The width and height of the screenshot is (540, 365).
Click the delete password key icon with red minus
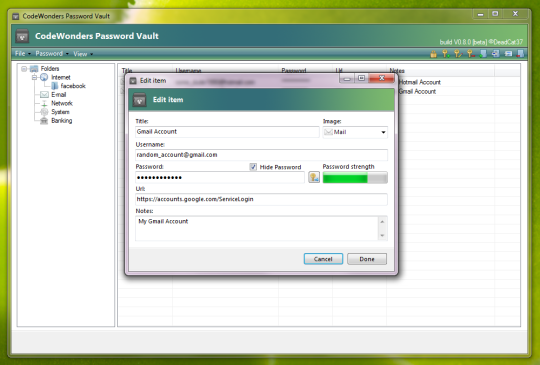(470, 54)
